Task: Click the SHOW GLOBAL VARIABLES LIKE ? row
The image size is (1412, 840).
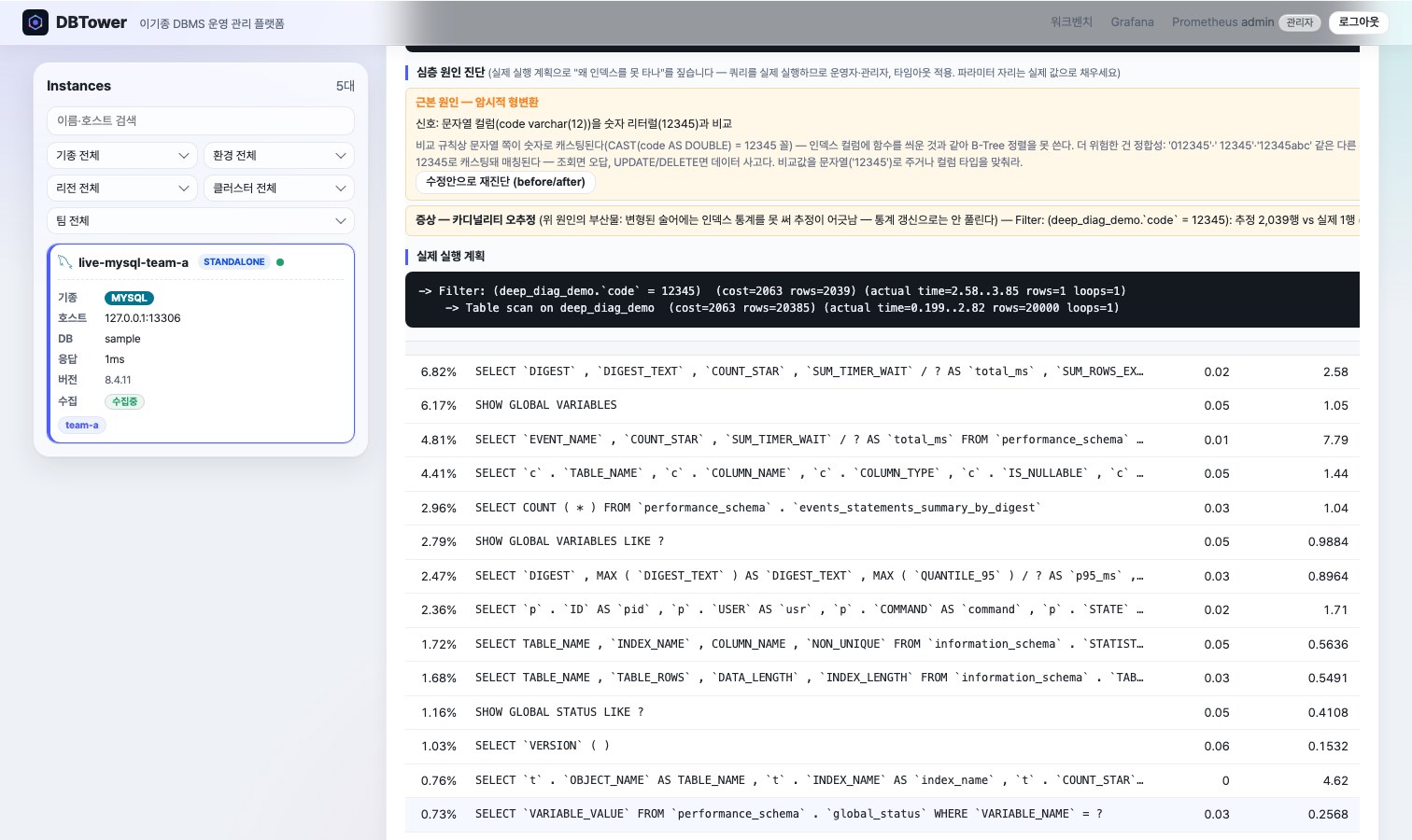Action: pyautogui.click(x=882, y=541)
